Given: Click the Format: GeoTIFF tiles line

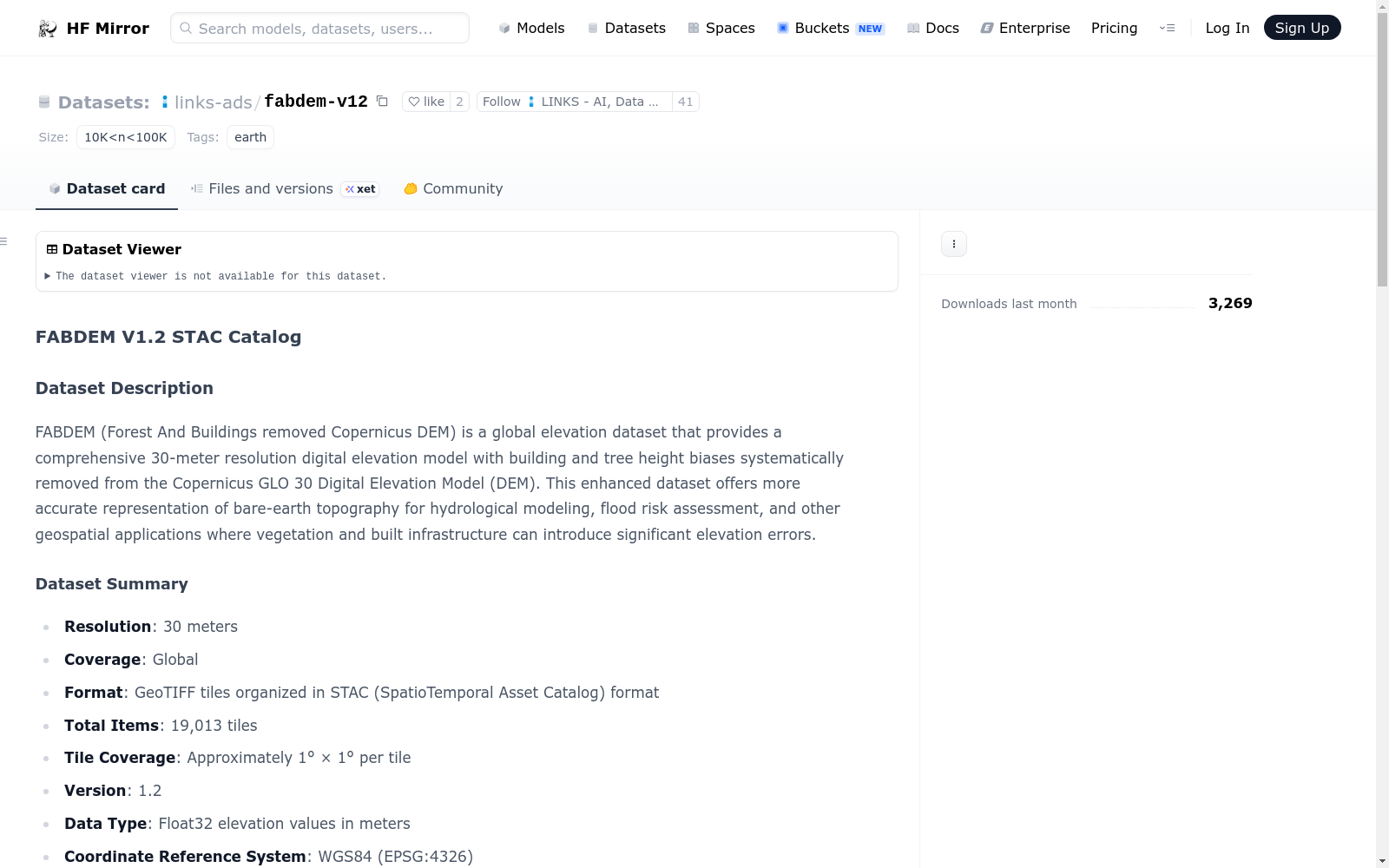Looking at the screenshot, I should (x=362, y=693).
